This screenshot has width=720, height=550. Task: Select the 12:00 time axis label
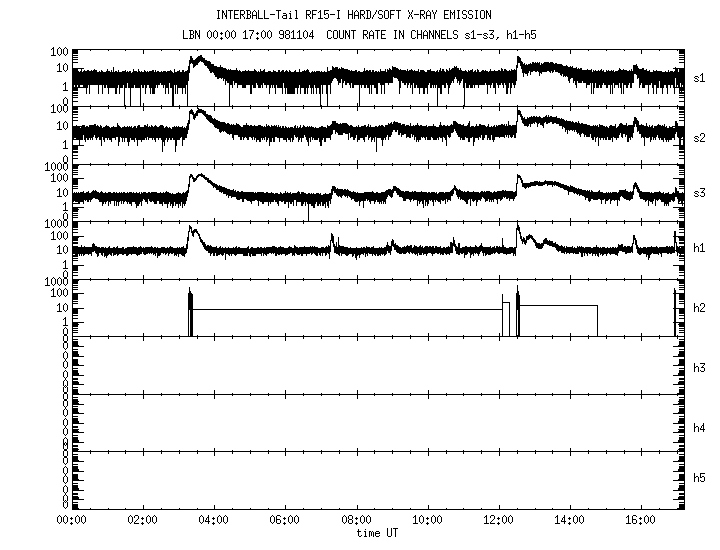point(499,521)
